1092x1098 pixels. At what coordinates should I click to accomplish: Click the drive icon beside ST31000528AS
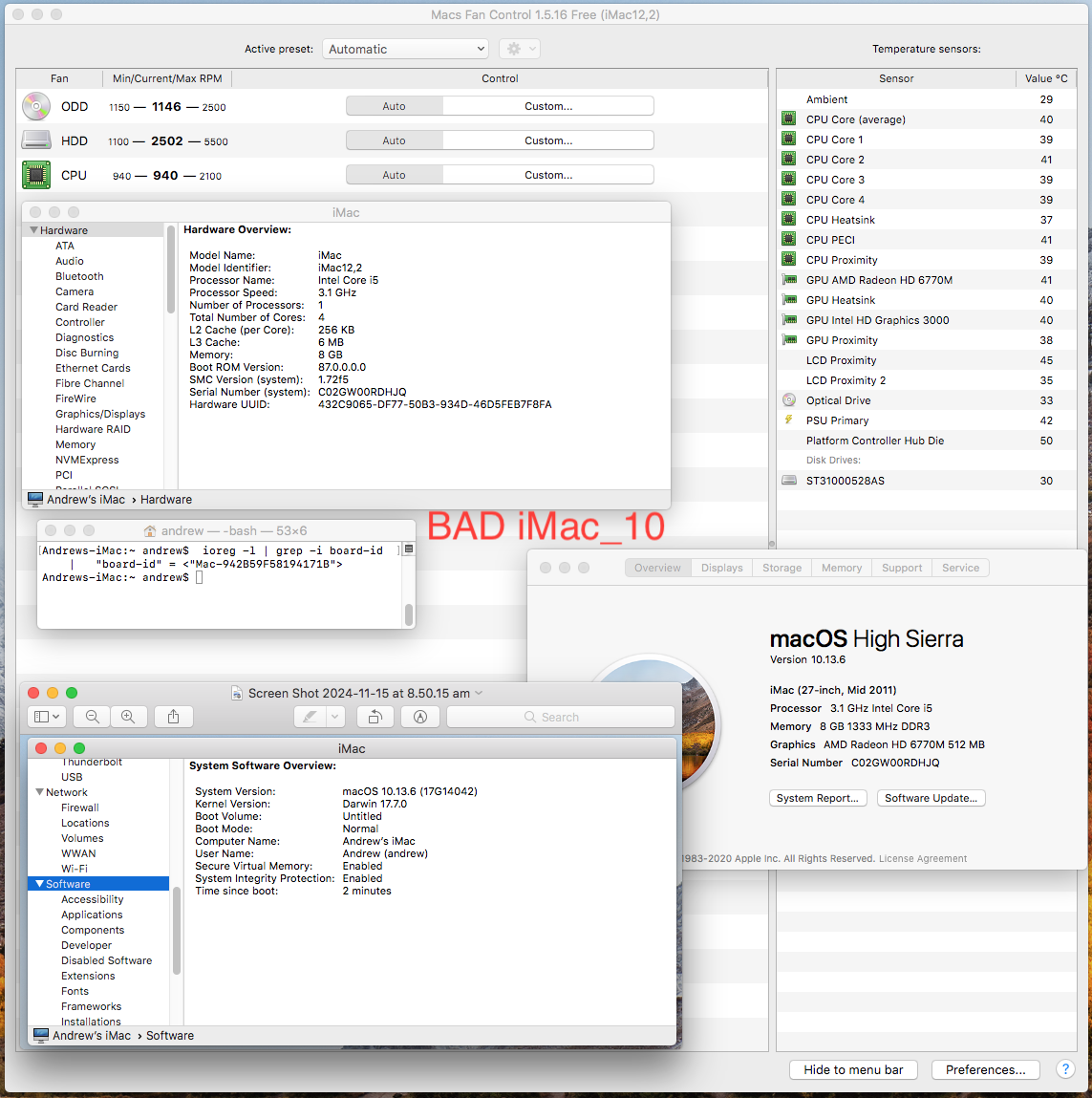pyautogui.click(x=789, y=481)
